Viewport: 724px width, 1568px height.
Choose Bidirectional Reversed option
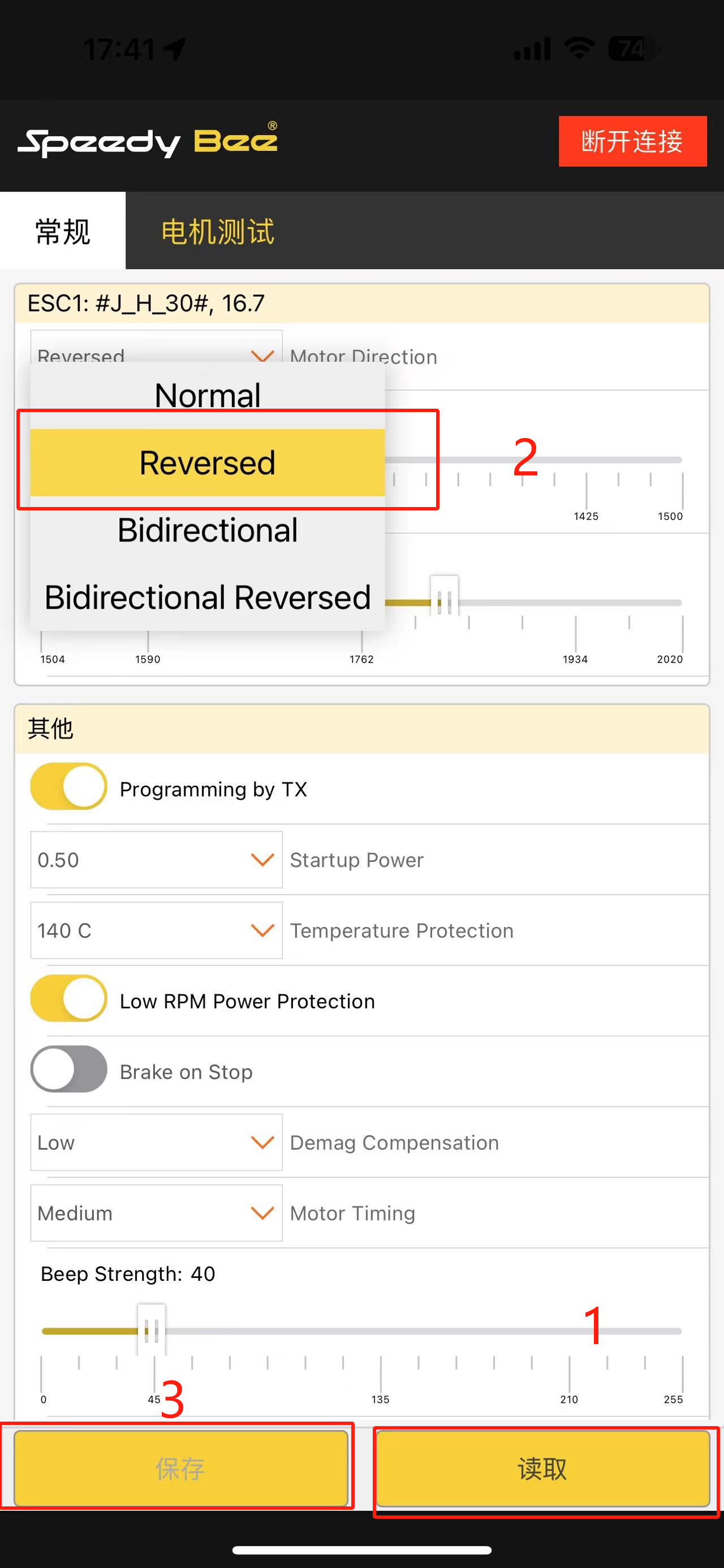tap(208, 596)
